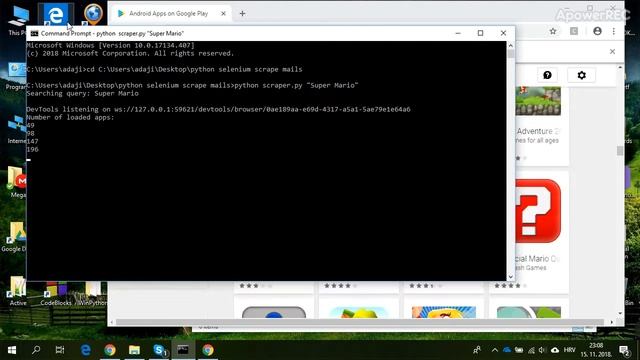
Task: Show hidden system tray icons chevron
Action: (494, 350)
